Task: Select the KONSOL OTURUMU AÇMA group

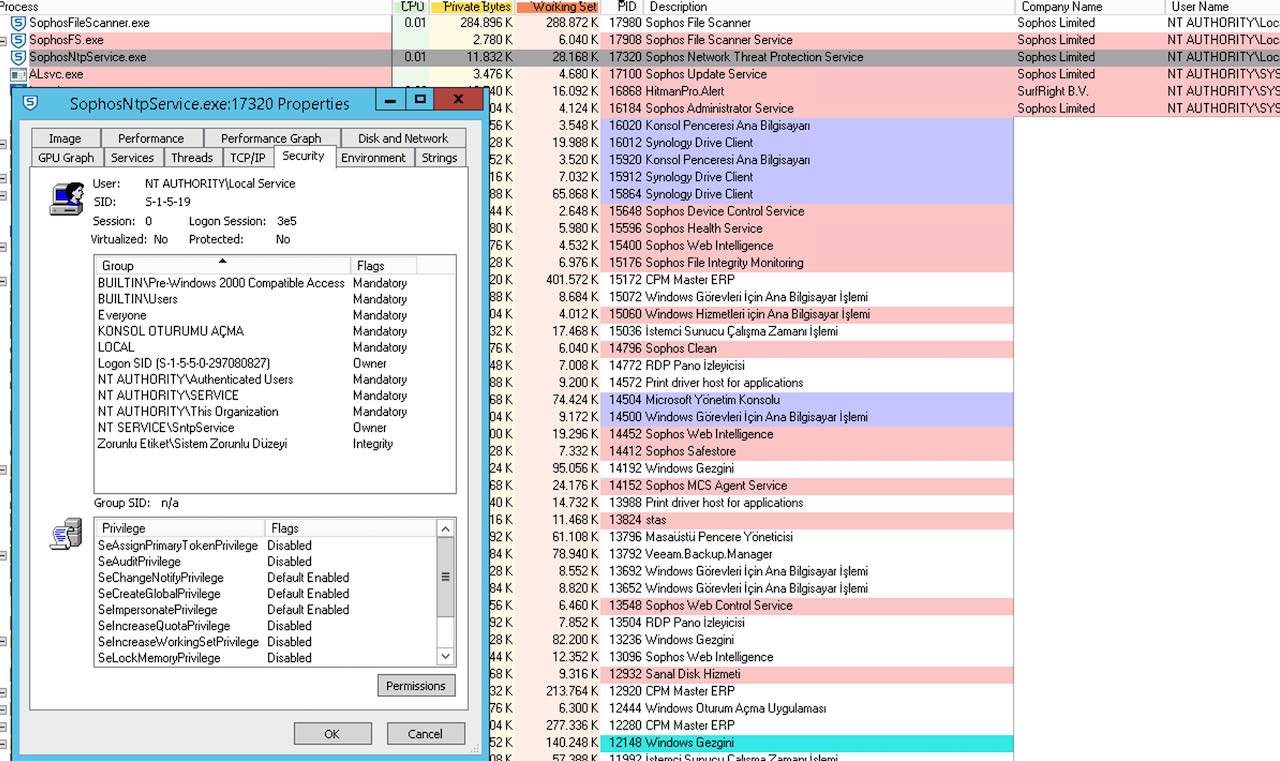Action: tap(275, 331)
